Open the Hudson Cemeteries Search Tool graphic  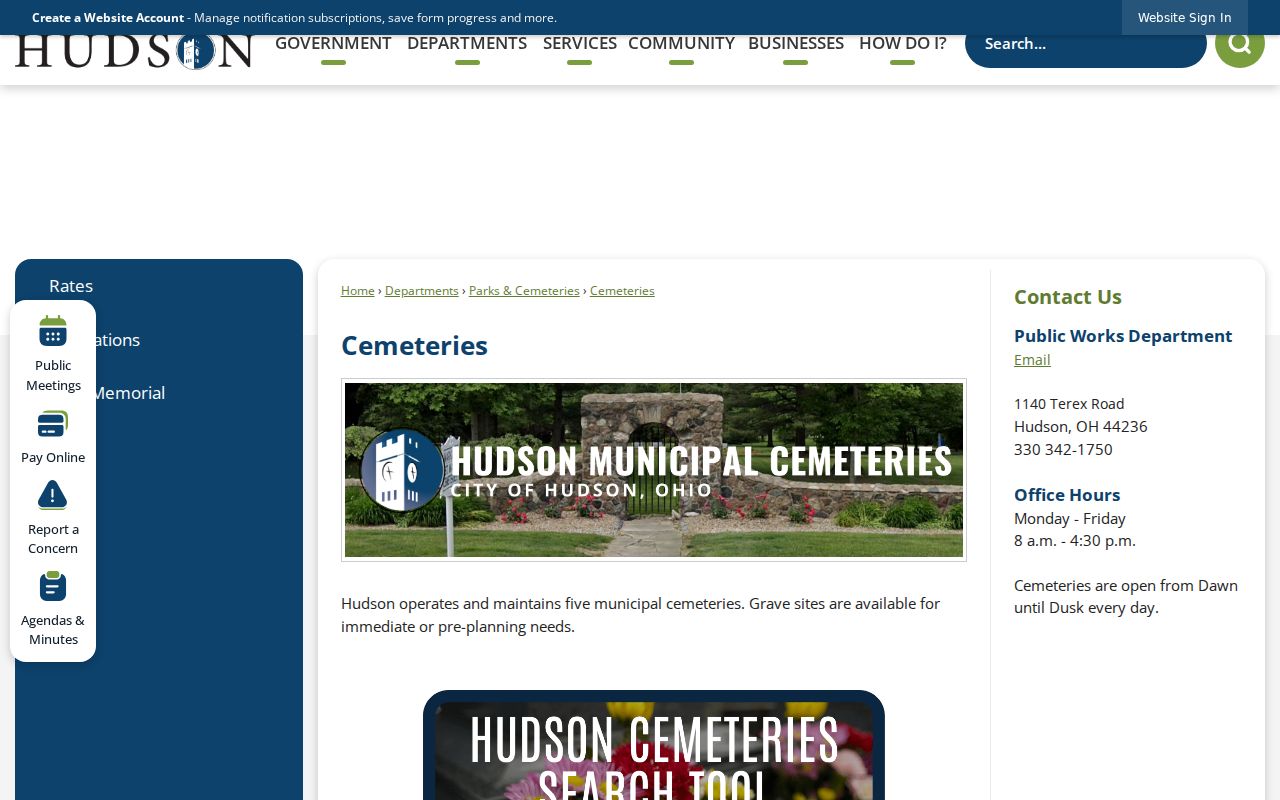(654, 745)
